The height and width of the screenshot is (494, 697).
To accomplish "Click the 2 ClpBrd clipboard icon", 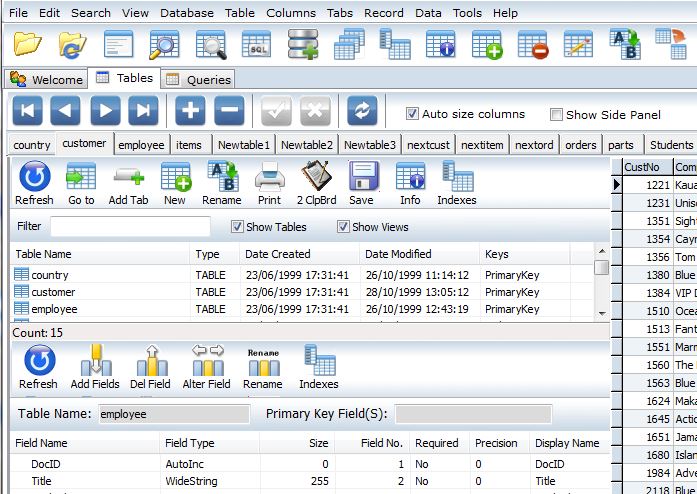I will pyautogui.click(x=316, y=184).
